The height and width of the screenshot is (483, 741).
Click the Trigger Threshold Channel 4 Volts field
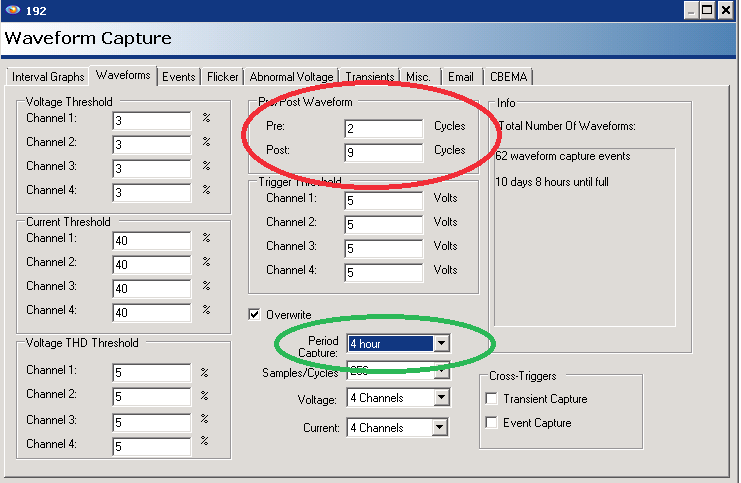pyautogui.click(x=384, y=273)
